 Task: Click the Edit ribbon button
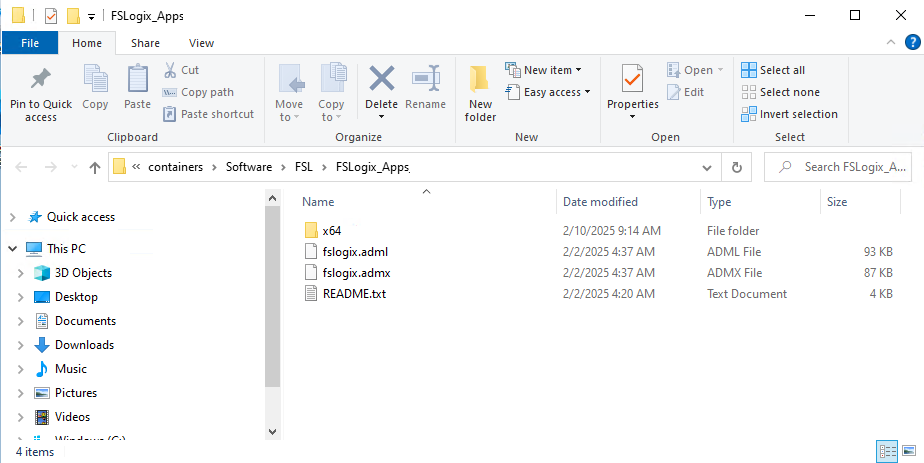pyautogui.click(x=685, y=92)
